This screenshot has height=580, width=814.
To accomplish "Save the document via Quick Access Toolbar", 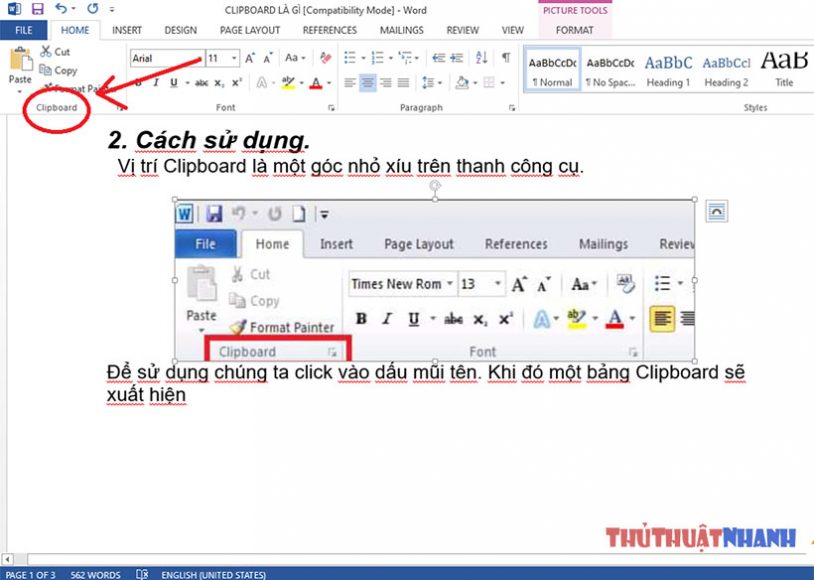I will (x=38, y=8).
